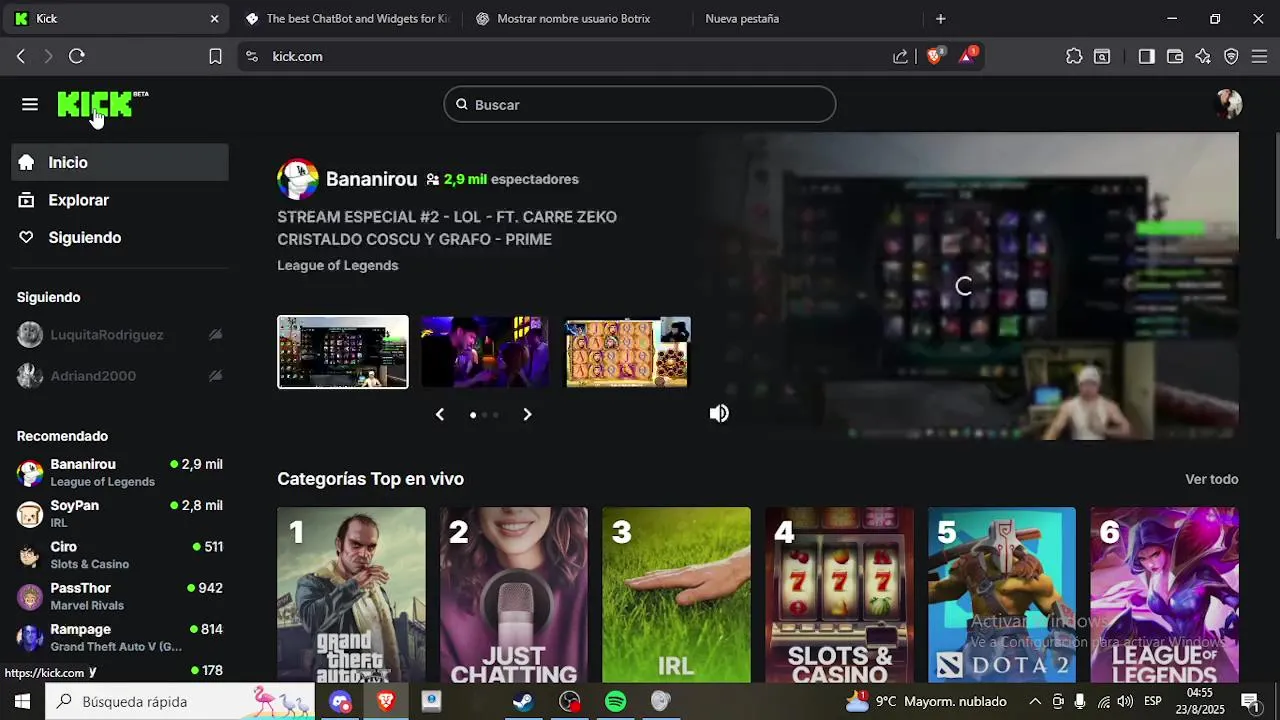Select the second carousel stream thumbnail
This screenshot has height=720, width=1280.
(484, 352)
